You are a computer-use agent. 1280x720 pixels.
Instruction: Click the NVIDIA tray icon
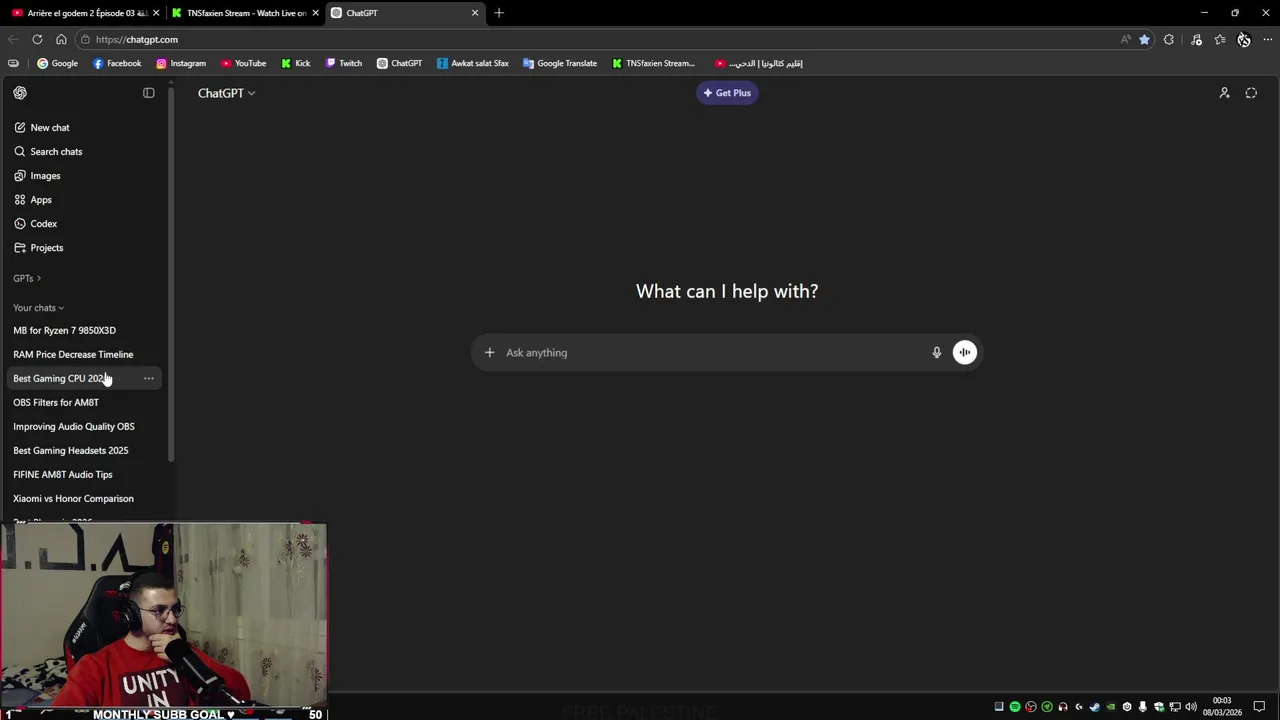click(x=1111, y=707)
